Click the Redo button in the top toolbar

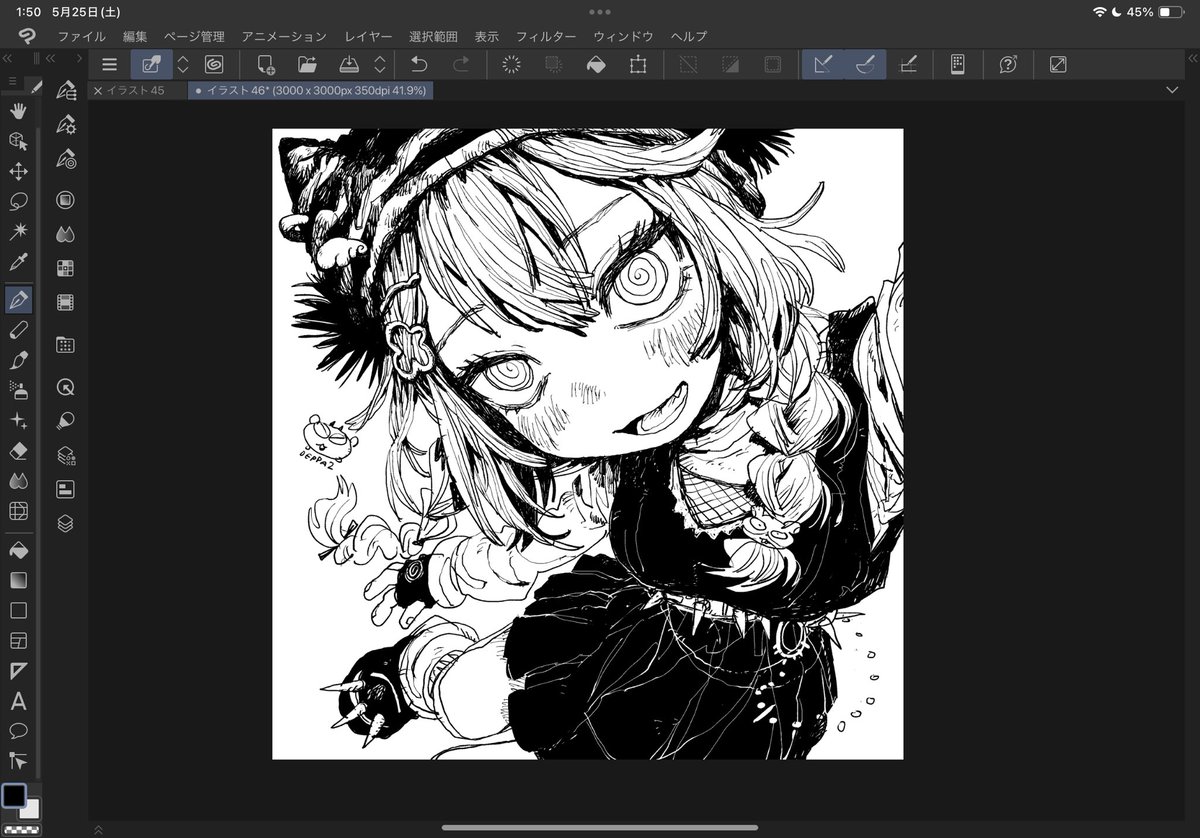pyautogui.click(x=461, y=64)
